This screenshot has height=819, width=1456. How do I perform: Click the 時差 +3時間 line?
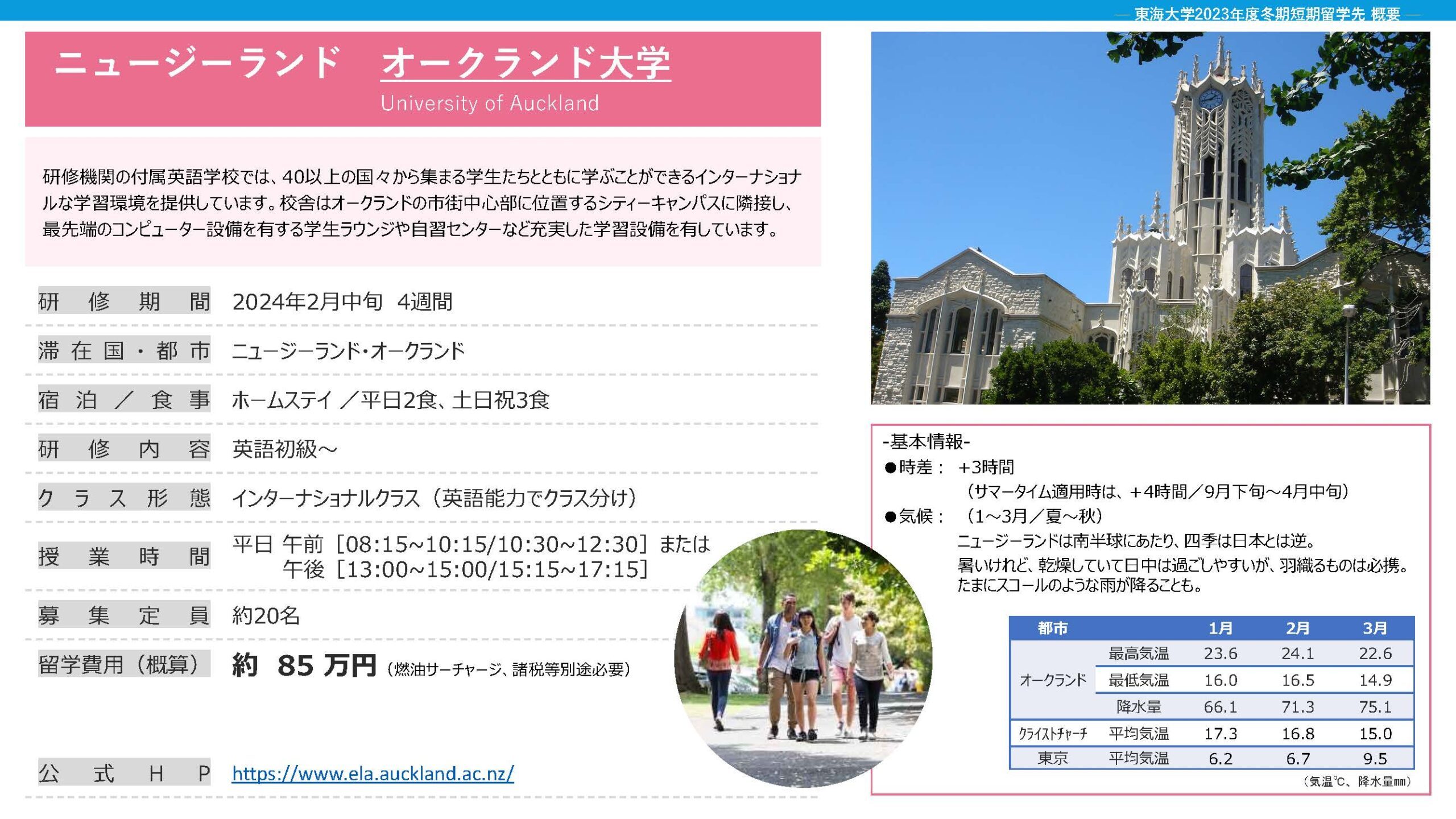949,467
